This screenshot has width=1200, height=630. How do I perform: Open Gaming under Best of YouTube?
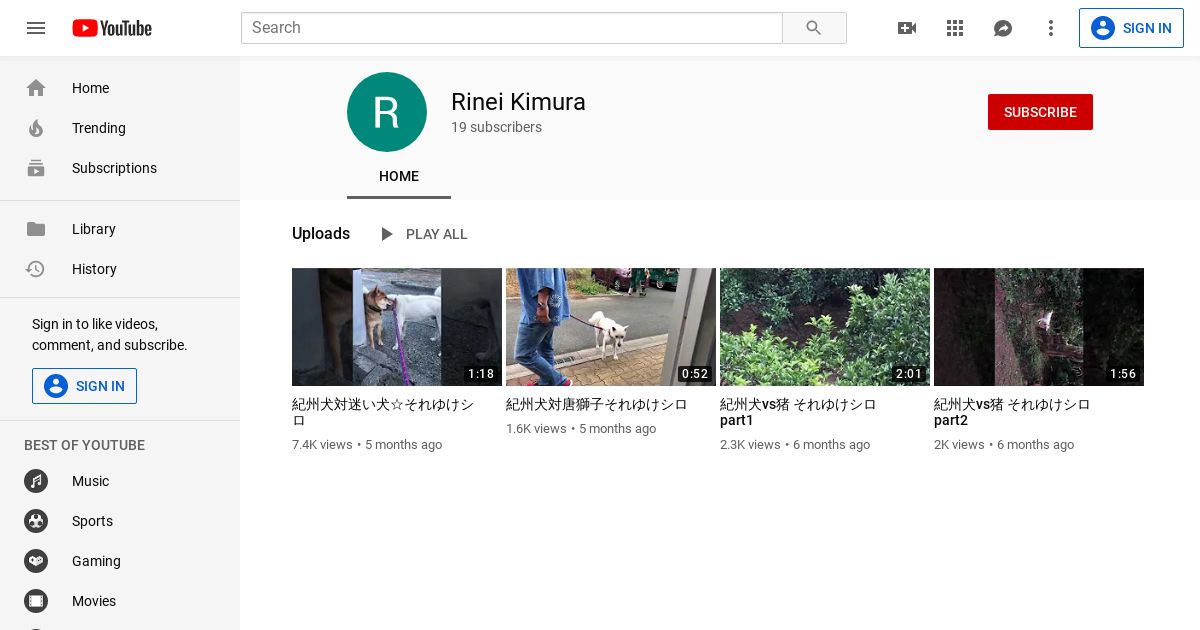(120, 561)
